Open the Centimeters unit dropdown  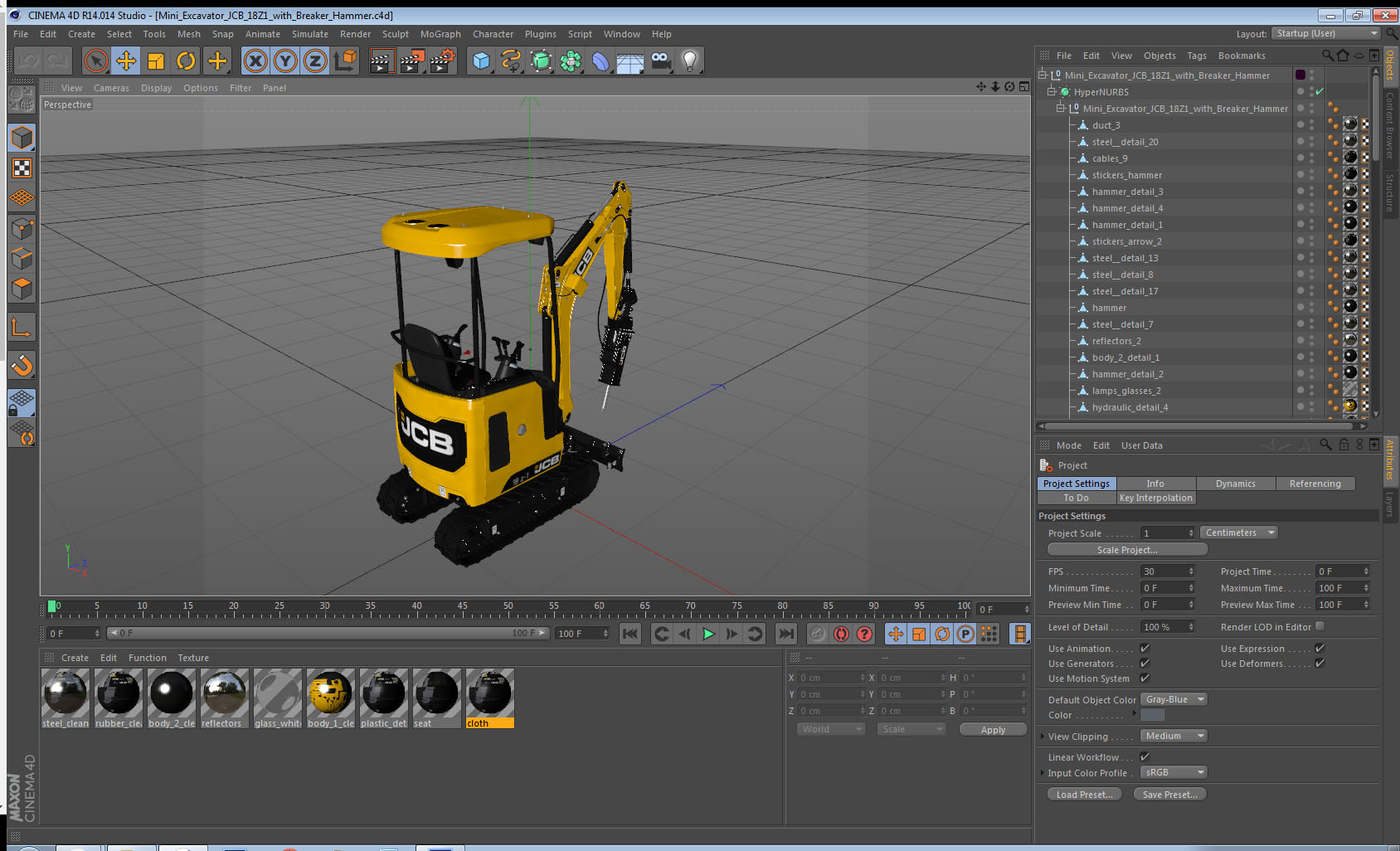pos(1239,532)
